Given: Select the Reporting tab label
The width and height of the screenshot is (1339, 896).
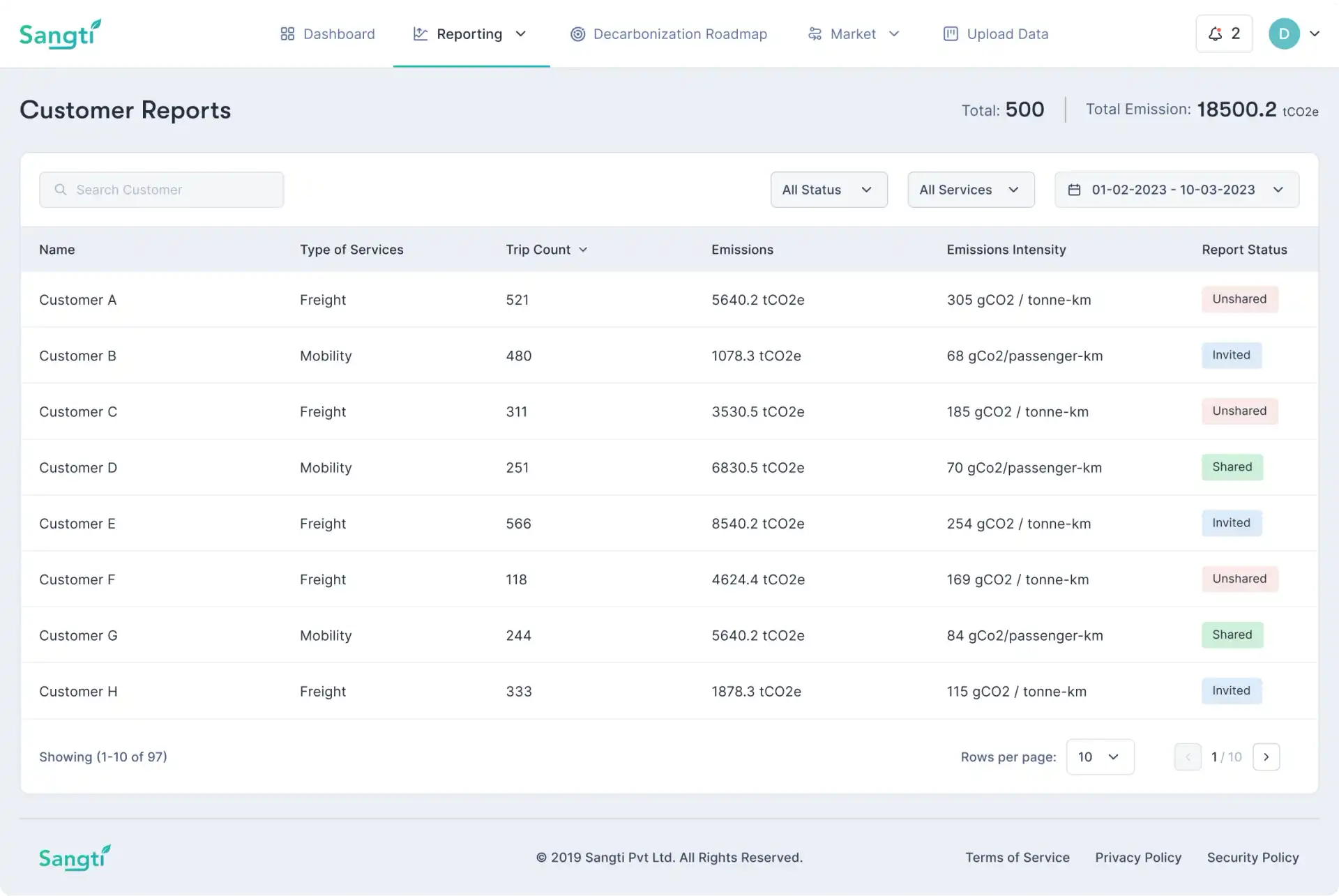Looking at the screenshot, I should [469, 33].
